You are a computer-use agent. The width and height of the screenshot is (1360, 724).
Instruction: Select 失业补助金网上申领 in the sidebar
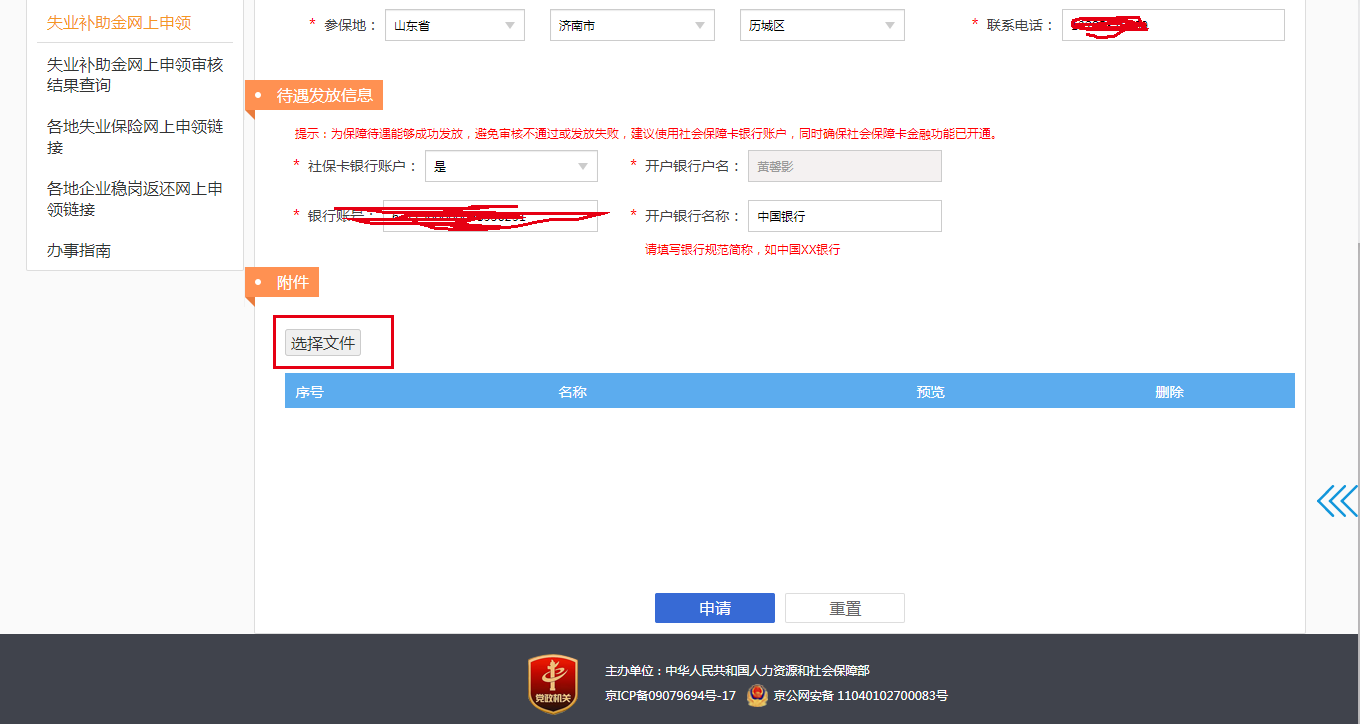119,22
